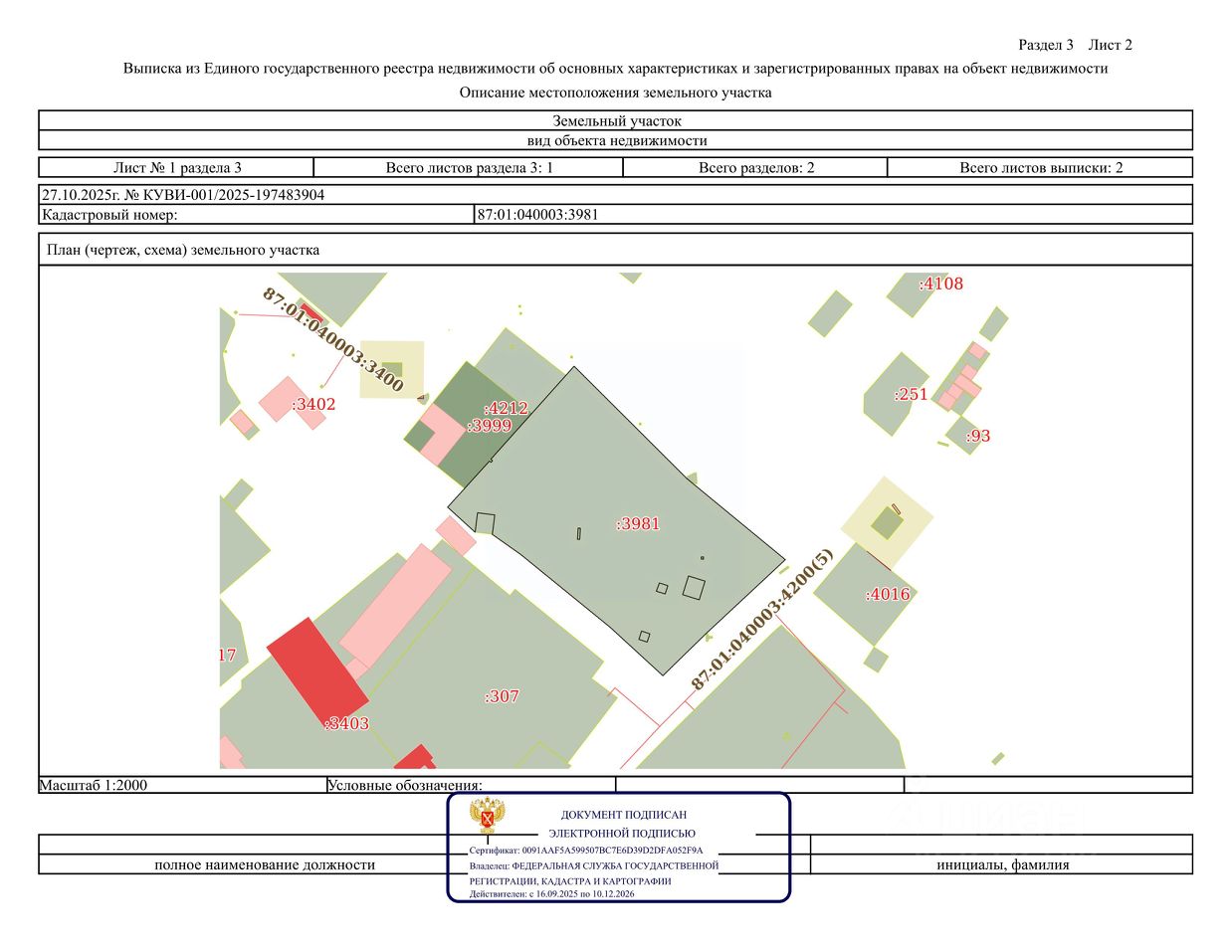Image resolution: width=1232 pixels, height=952 pixels.
Task: Click 'ЭЛЕКТРОННОЙ ПОДПИСЬЮ' in signature stamp
Action: point(622,833)
